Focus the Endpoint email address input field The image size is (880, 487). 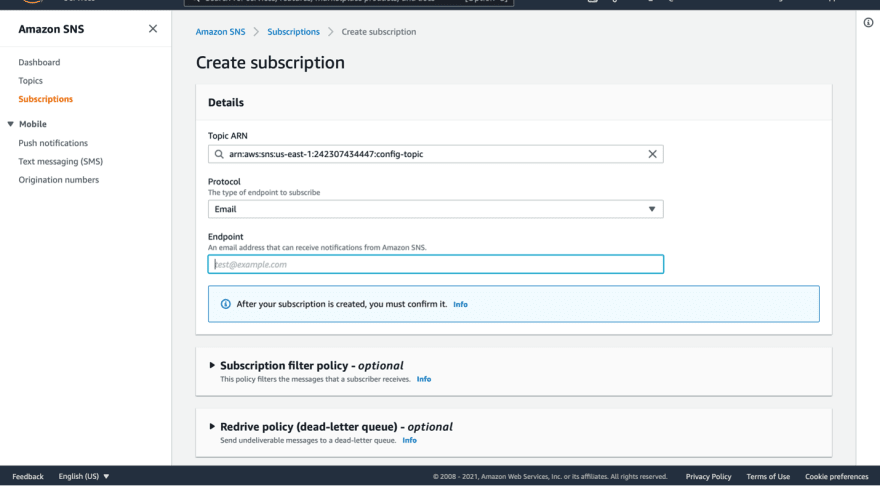point(436,264)
